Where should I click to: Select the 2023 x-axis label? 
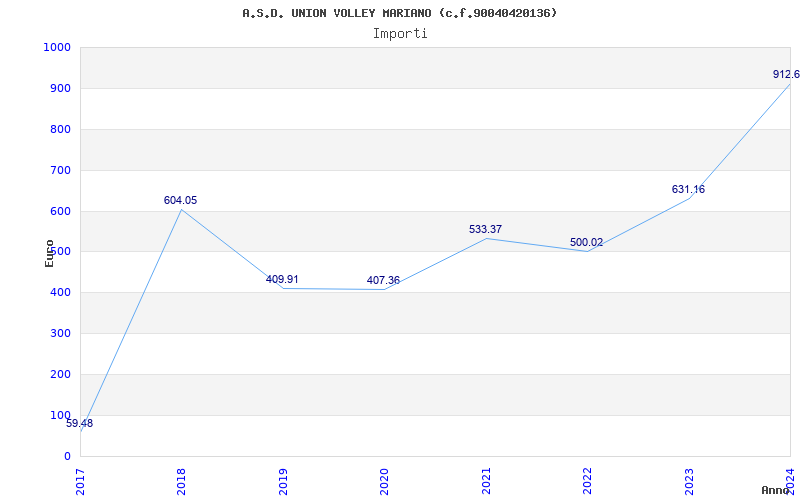[688, 478]
